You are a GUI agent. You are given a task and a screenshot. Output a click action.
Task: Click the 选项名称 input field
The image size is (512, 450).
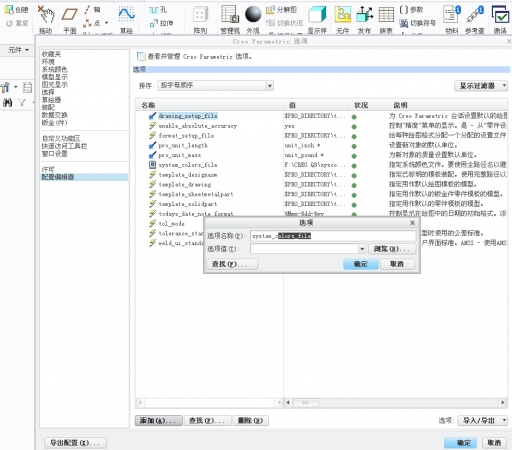(333, 236)
